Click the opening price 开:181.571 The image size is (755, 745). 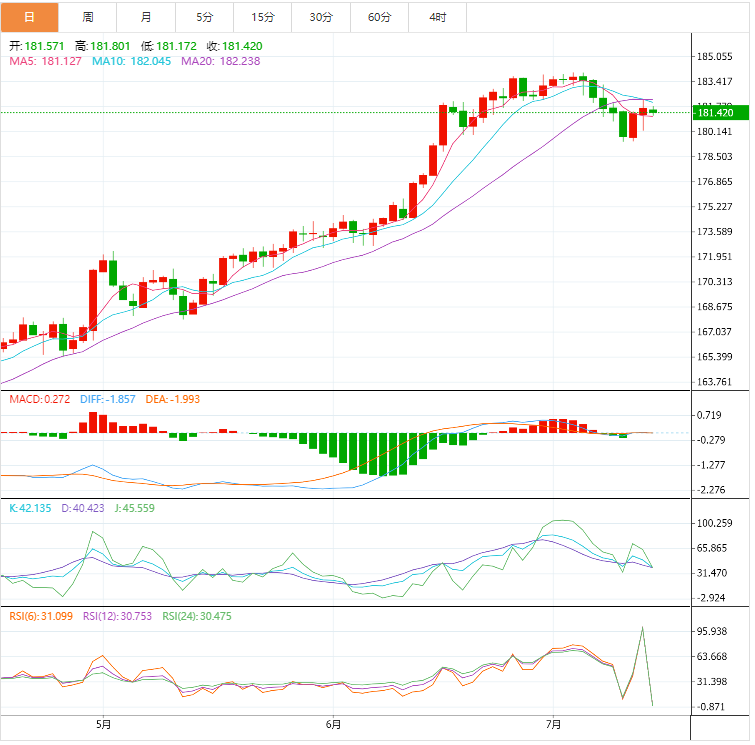37,46
